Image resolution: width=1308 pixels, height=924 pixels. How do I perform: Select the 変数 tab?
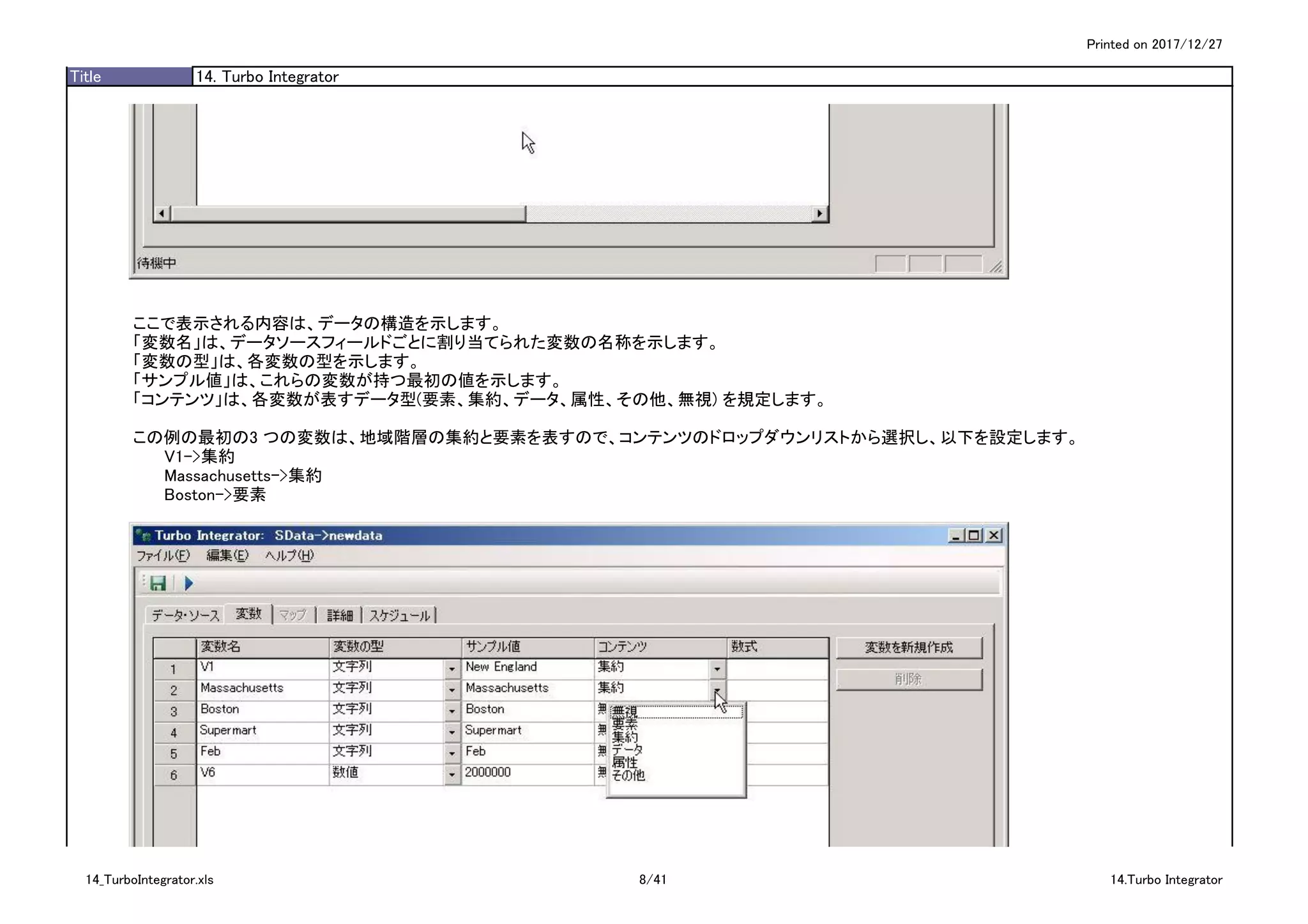pos(248,614)
